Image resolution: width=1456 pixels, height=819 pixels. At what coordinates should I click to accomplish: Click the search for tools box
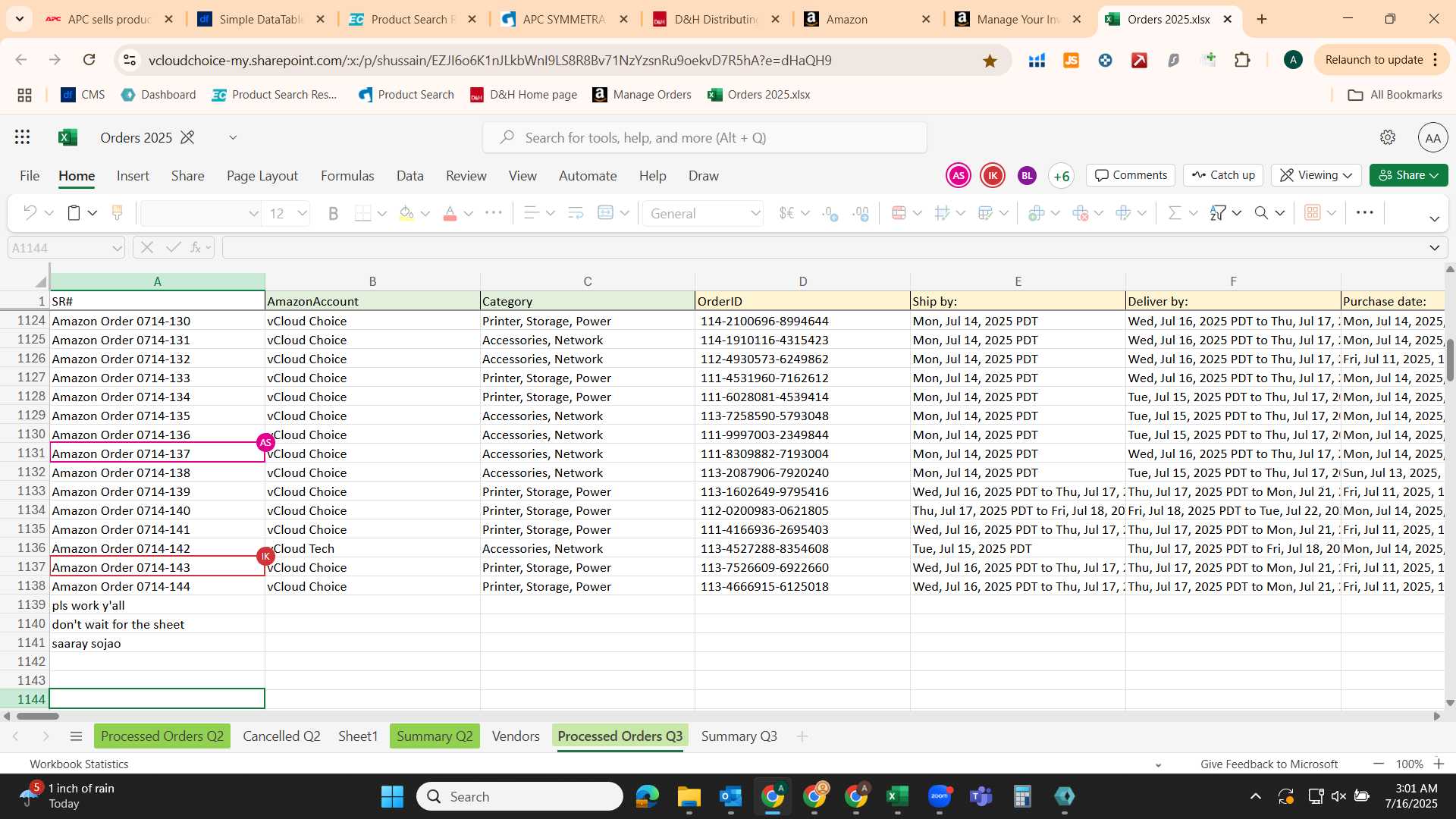point(704,137)
